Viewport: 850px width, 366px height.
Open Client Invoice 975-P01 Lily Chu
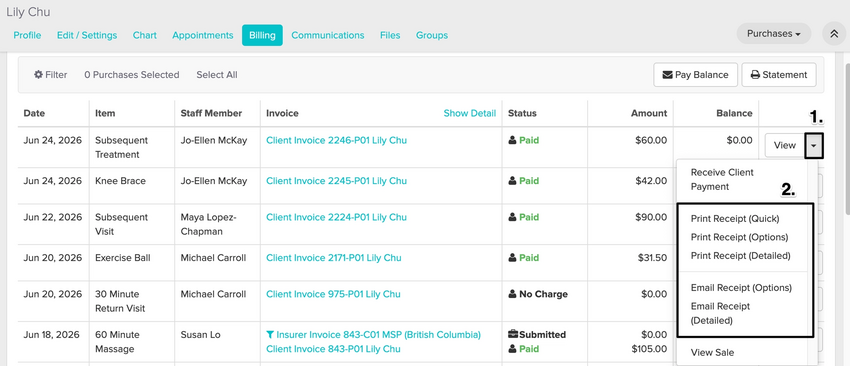coord(333,294)
